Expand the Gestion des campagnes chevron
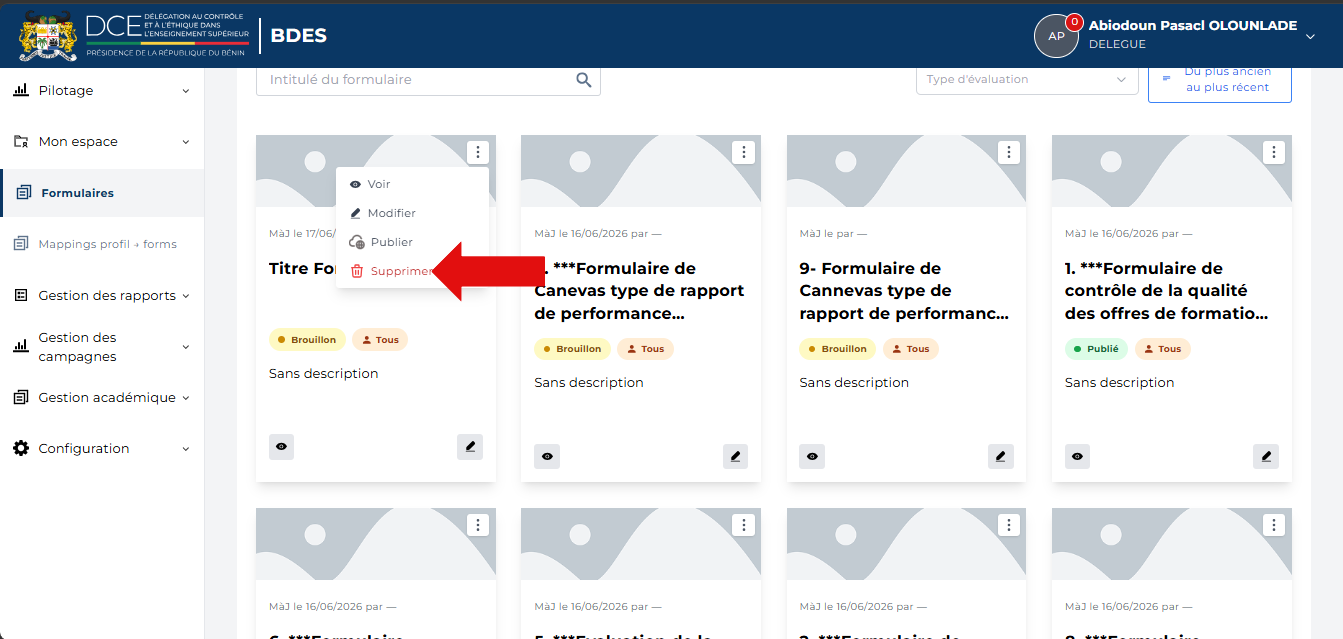This screenshot has width=1343, height=639. (185, 347)
